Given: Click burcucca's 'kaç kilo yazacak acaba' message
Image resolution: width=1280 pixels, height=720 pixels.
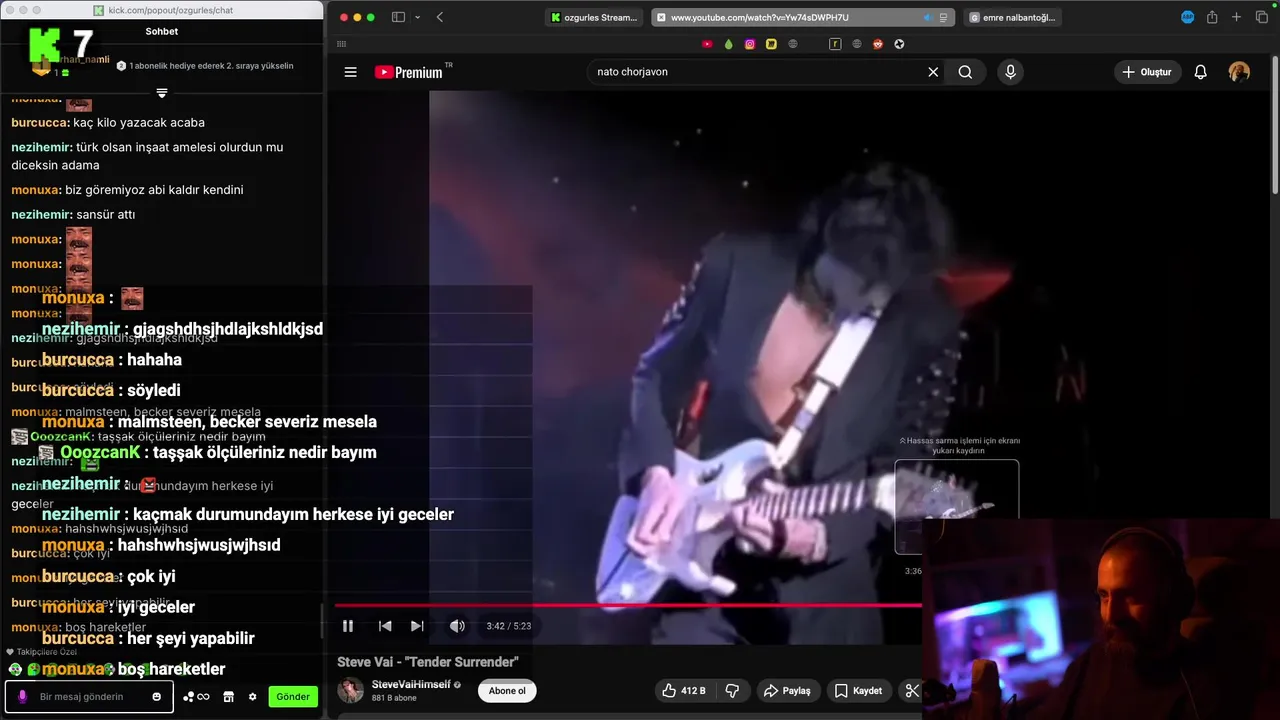Looking at the screenshot, I should click(108, 122).
